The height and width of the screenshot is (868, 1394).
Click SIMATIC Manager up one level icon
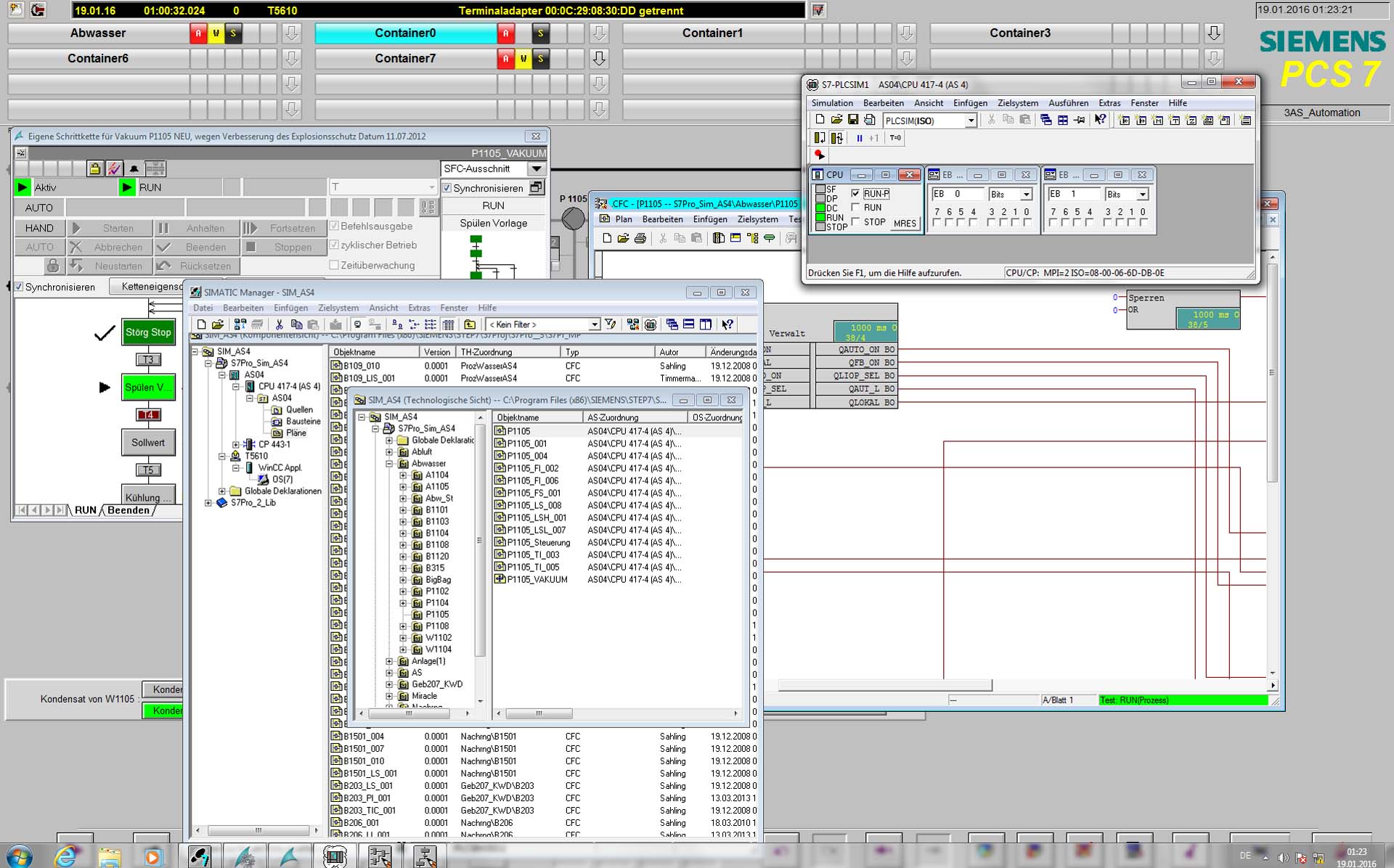tap(470, 324)
